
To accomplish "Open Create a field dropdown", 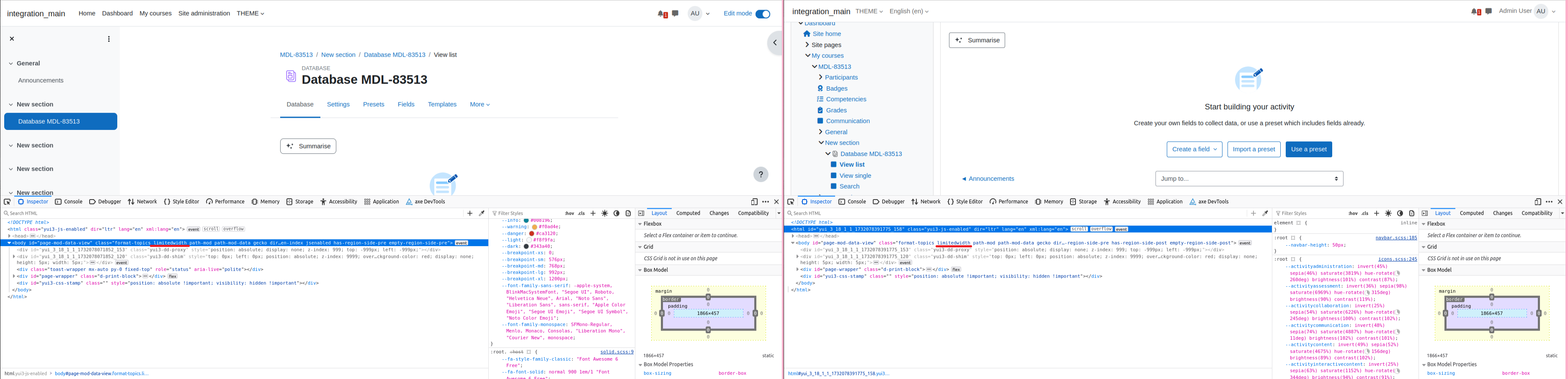I will pyautogui.click(x=1194, y=149).
